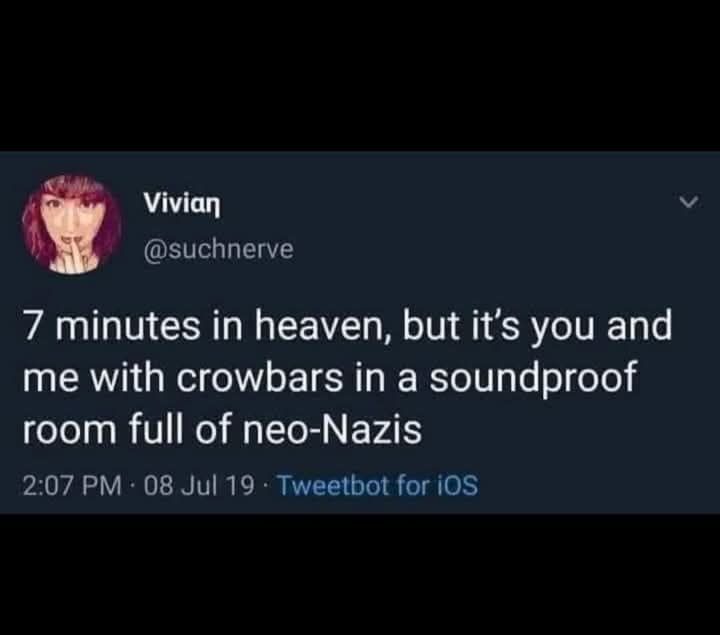This screenshot has width=720, height=635.
Task: Click the tweet text about 7 minutes in heaven
Action: pos(347,378)
